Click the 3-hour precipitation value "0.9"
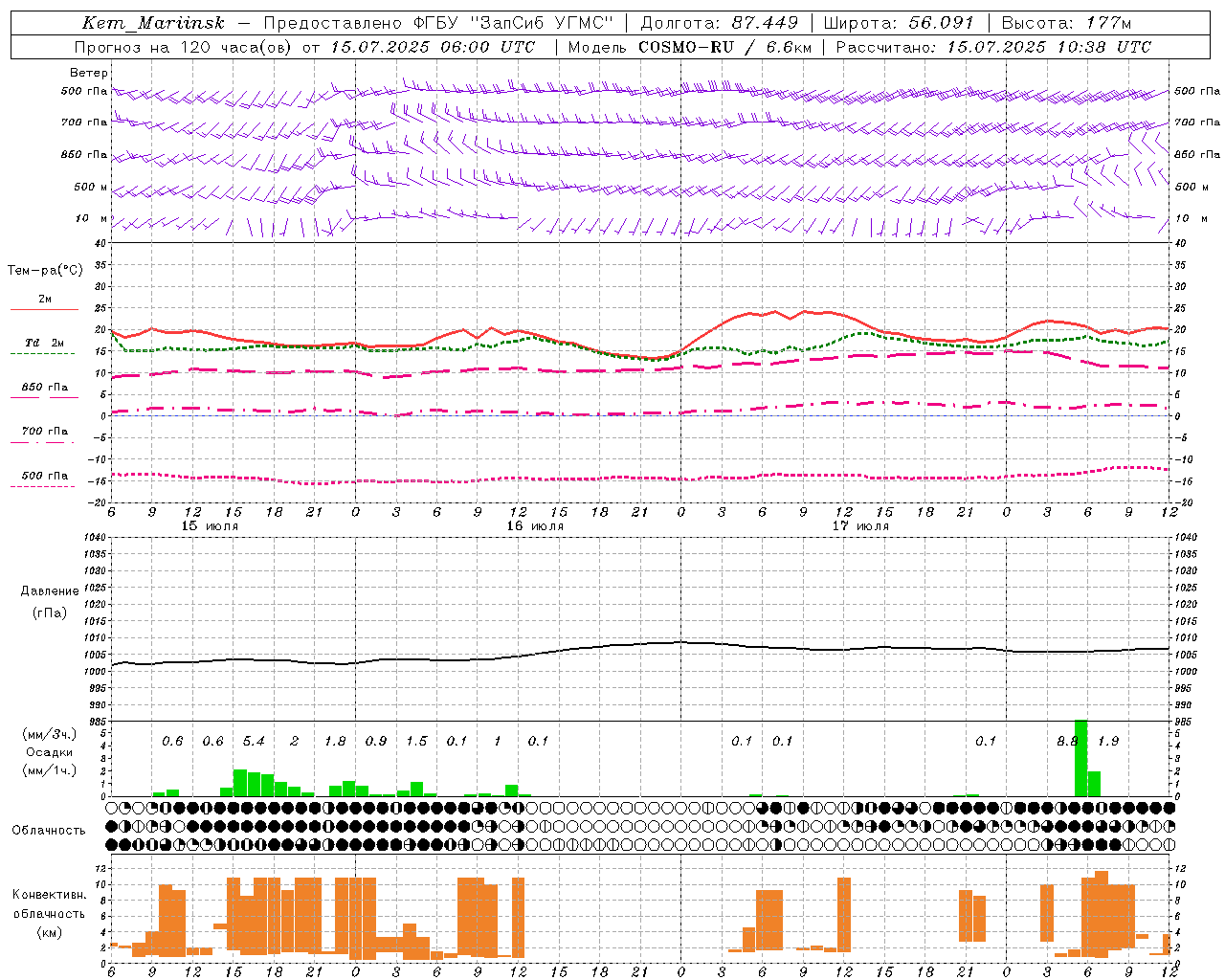Screen dimensions: 1225x980 tap(376, 741)
